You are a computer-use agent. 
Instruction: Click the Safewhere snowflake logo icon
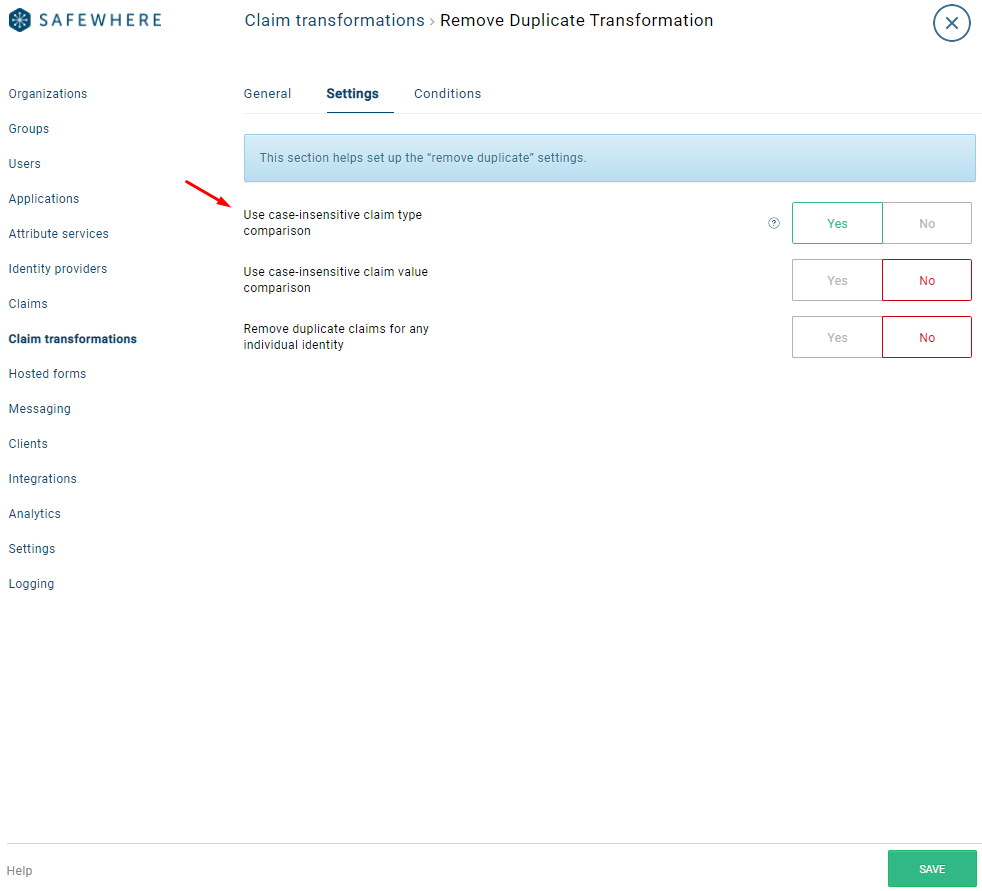(20, 20)
